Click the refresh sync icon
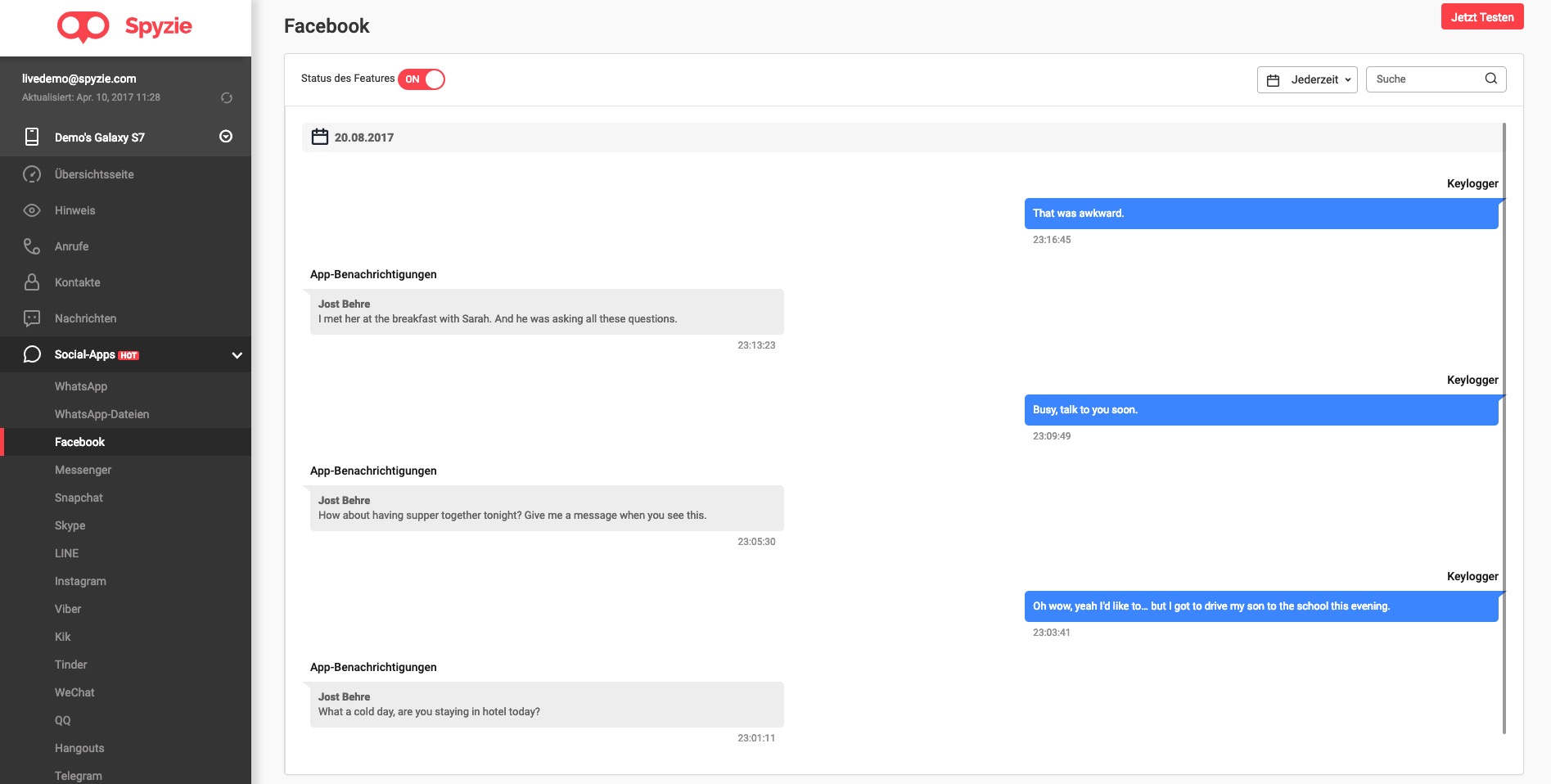This screenshot has width=1551, height=784. pos(227,98)
